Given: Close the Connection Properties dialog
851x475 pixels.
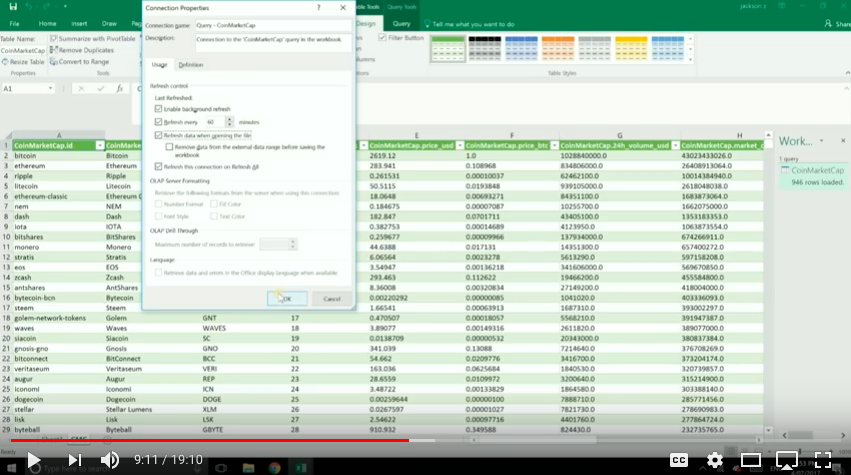Looking at the screenshot, I should tap(343, 8).
